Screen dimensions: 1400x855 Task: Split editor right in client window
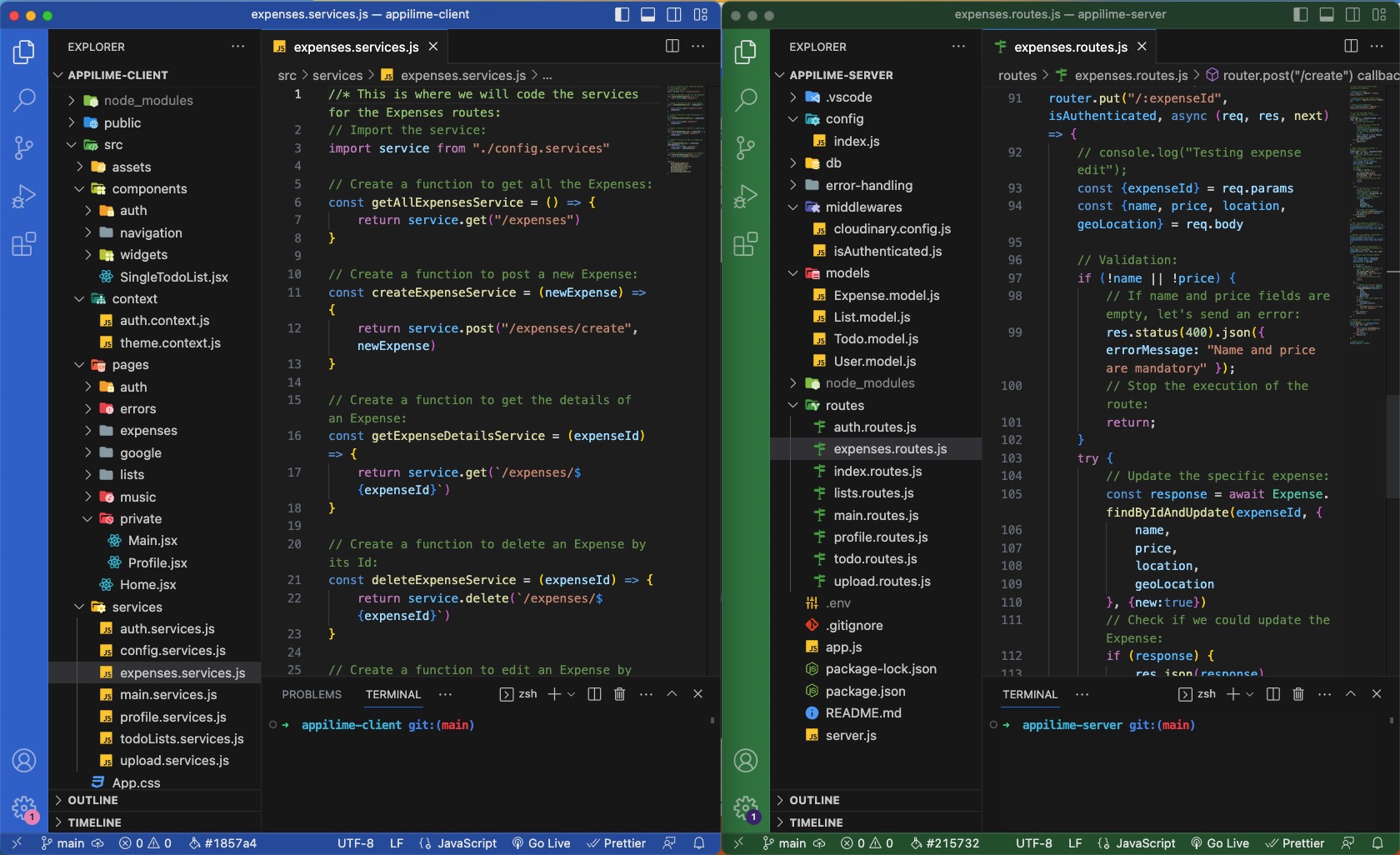672,46
